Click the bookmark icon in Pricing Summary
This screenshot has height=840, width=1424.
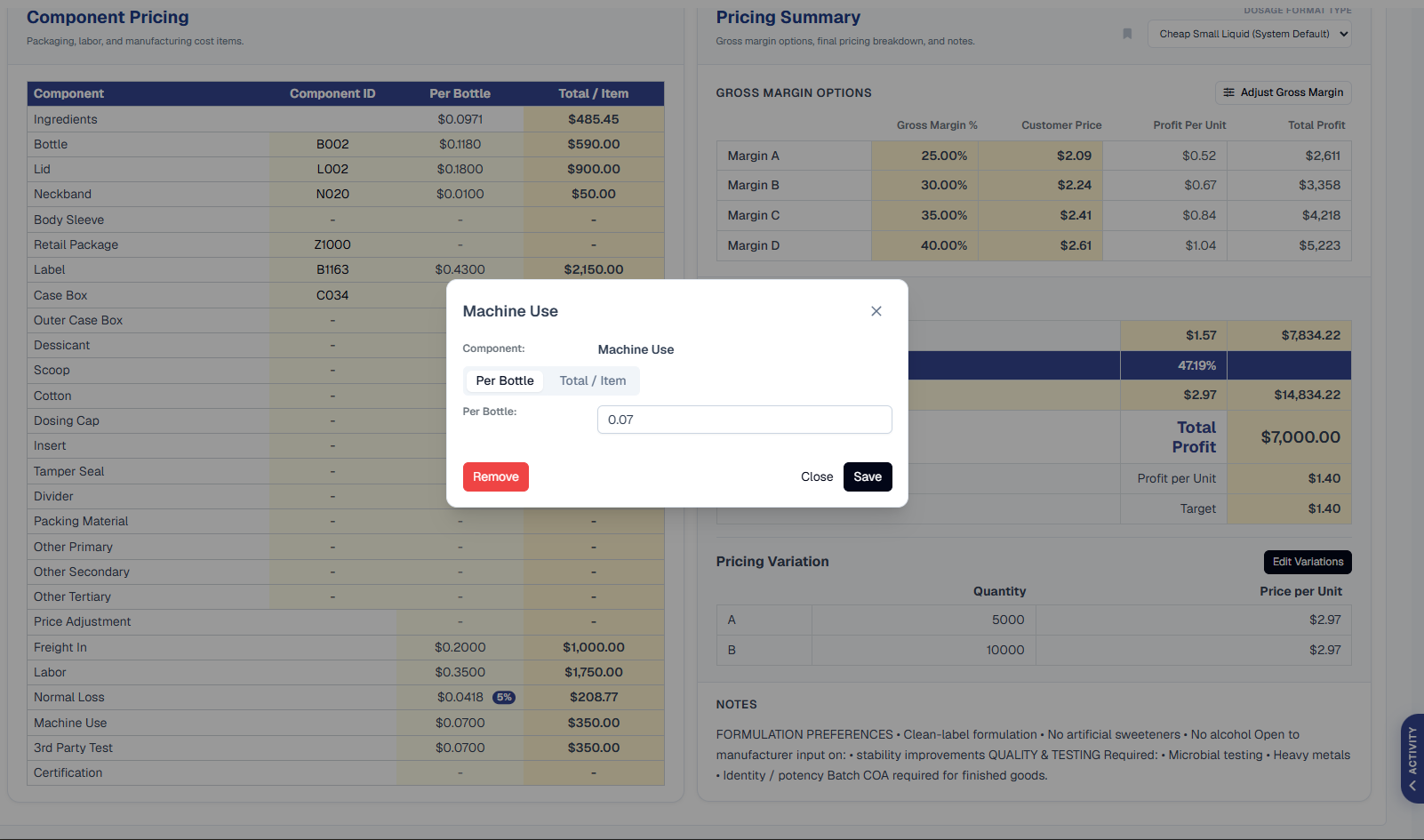click(1127, 34)
